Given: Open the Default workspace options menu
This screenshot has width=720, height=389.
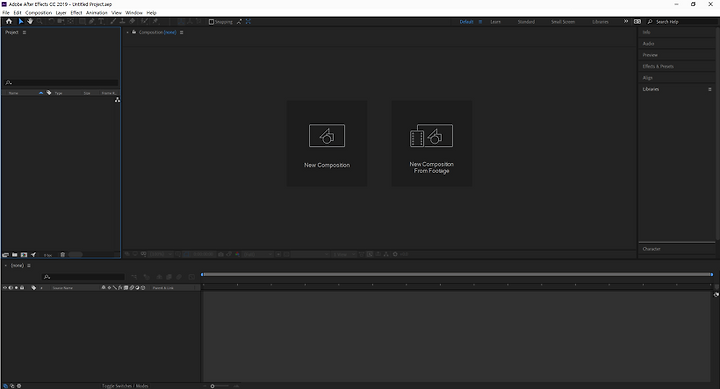Looking at the screenshot, I should 480,22.
